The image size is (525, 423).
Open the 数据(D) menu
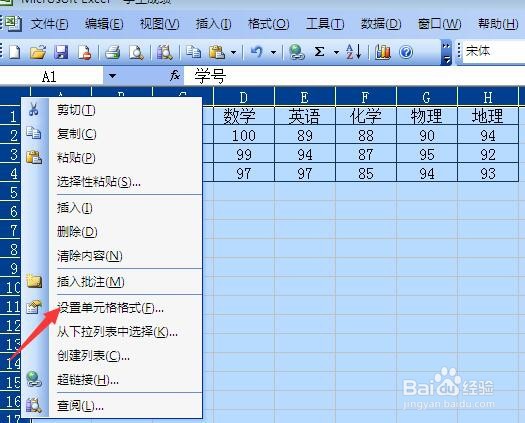[381, 24]
